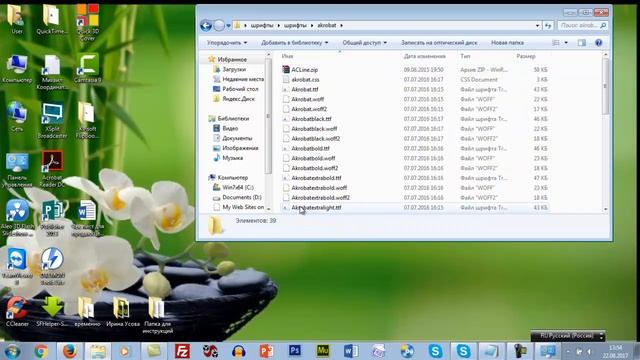Click the Explorer back arrow button

coord(206,26)
